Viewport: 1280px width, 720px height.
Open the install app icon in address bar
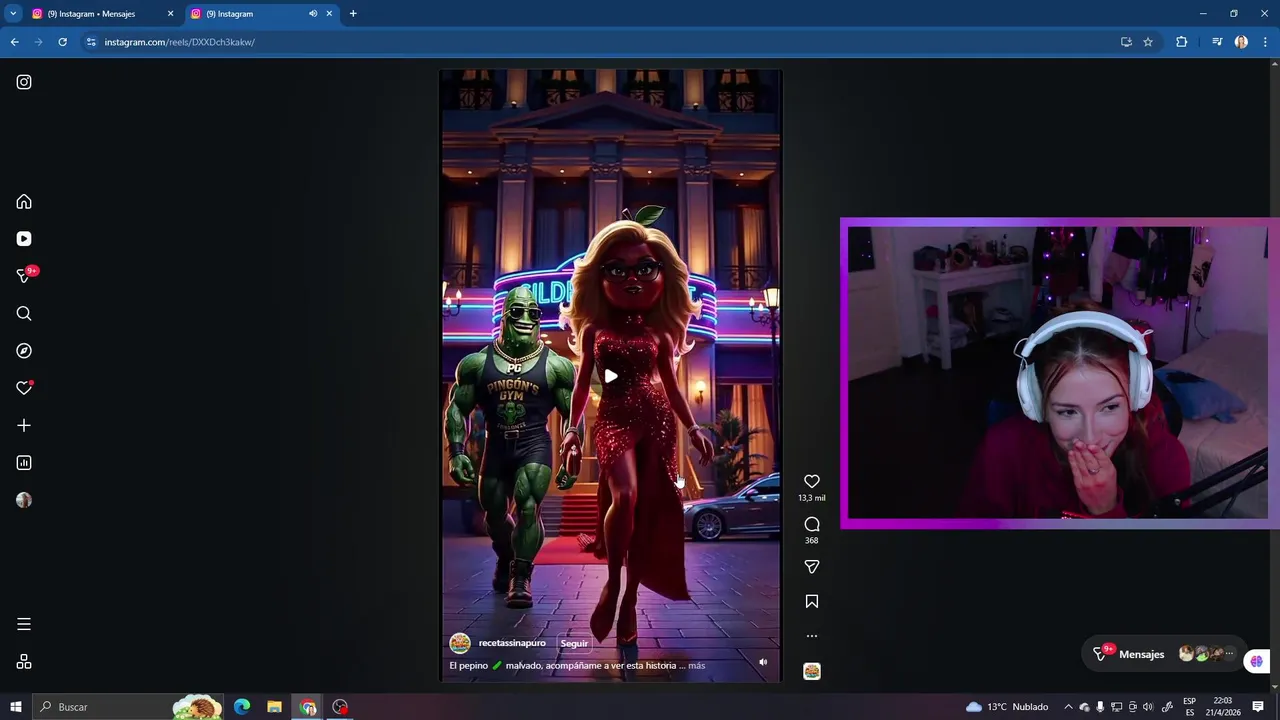pos(1126,42)
